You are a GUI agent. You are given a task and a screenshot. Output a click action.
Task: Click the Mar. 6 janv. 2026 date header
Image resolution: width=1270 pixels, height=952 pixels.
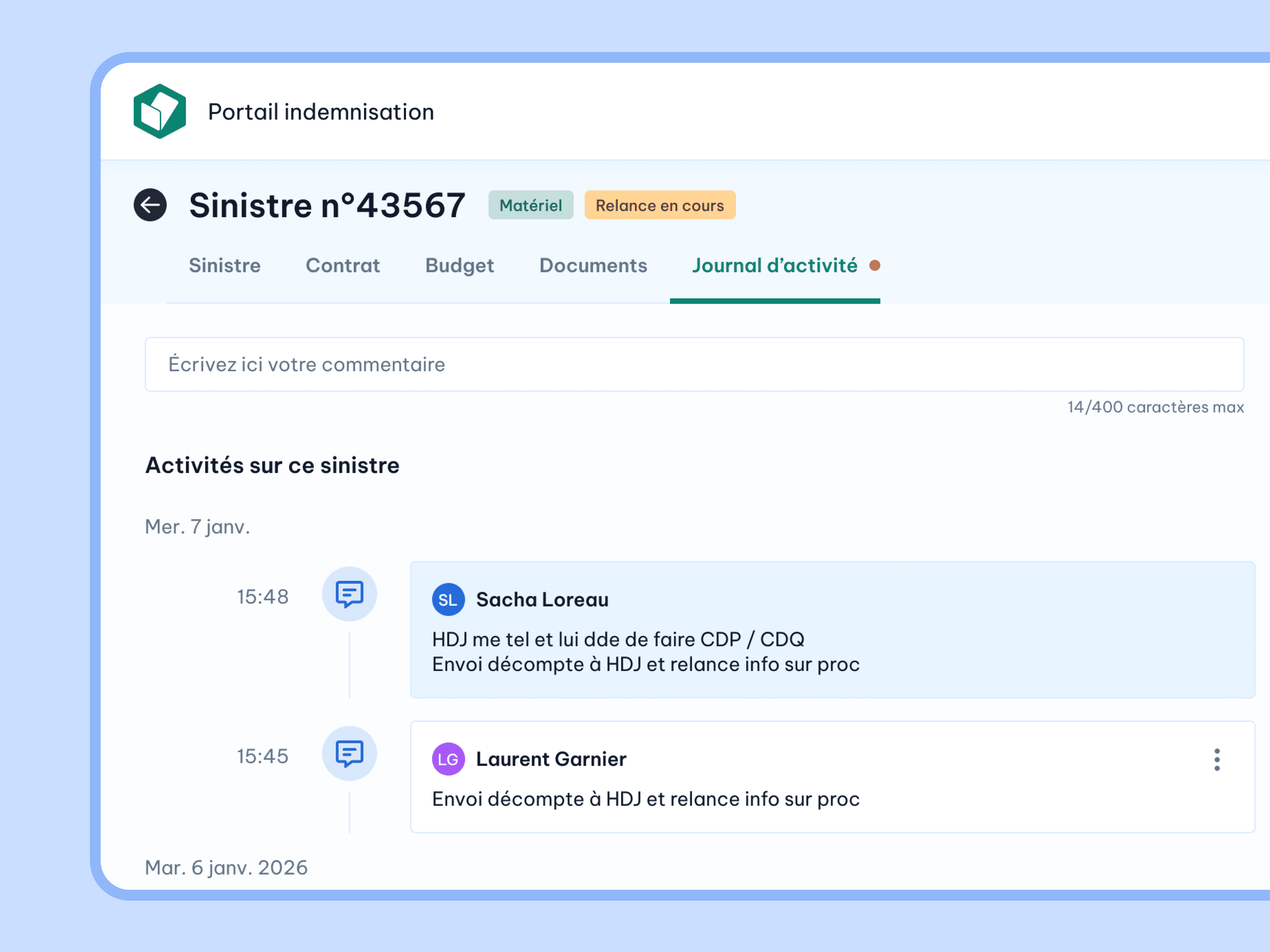226,867
